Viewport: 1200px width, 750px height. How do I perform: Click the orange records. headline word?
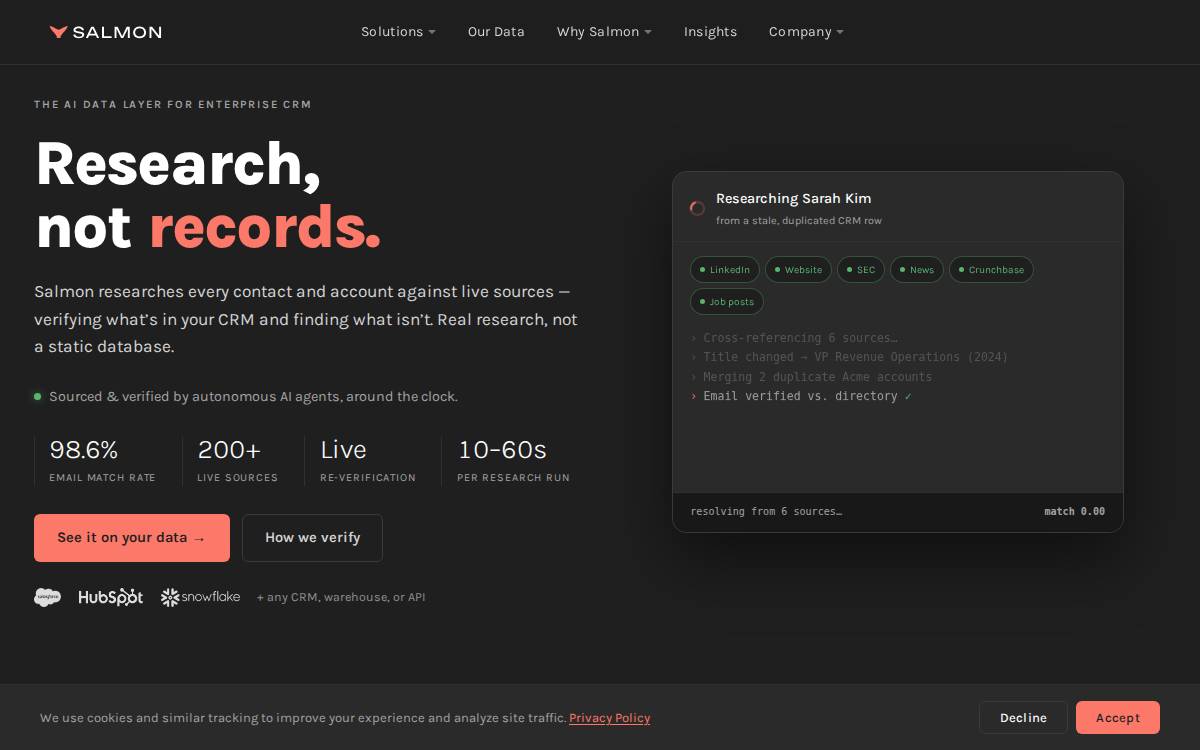(x=265, y=226)
